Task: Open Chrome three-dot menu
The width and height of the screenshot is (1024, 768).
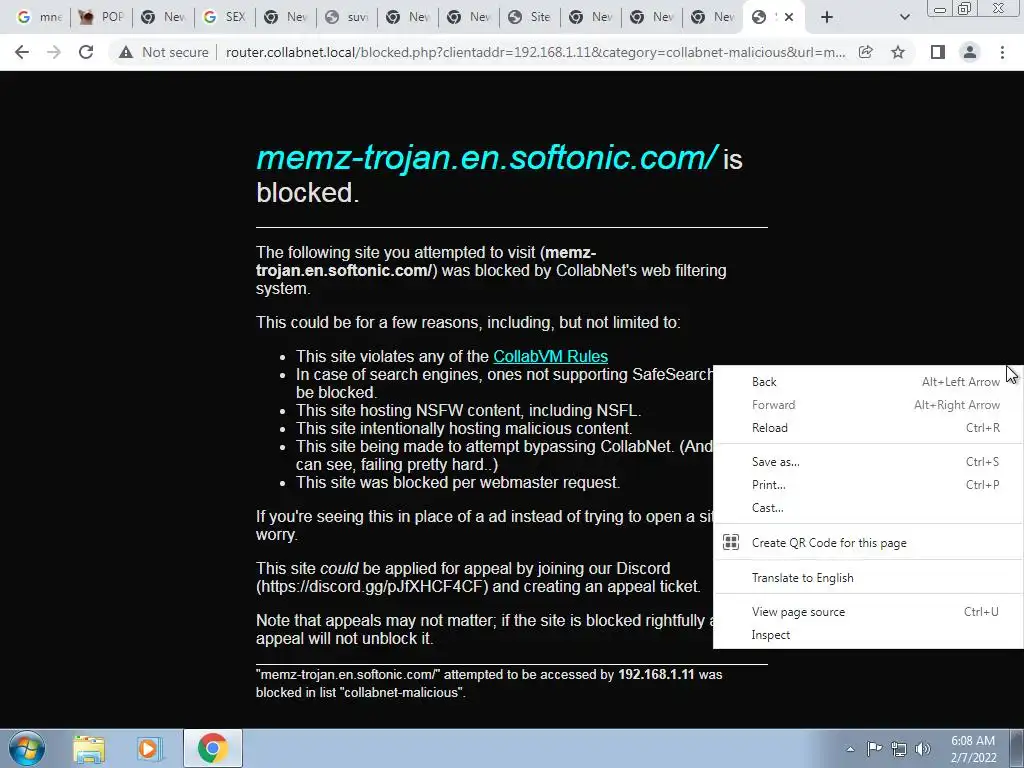Action: (1002, 52)
